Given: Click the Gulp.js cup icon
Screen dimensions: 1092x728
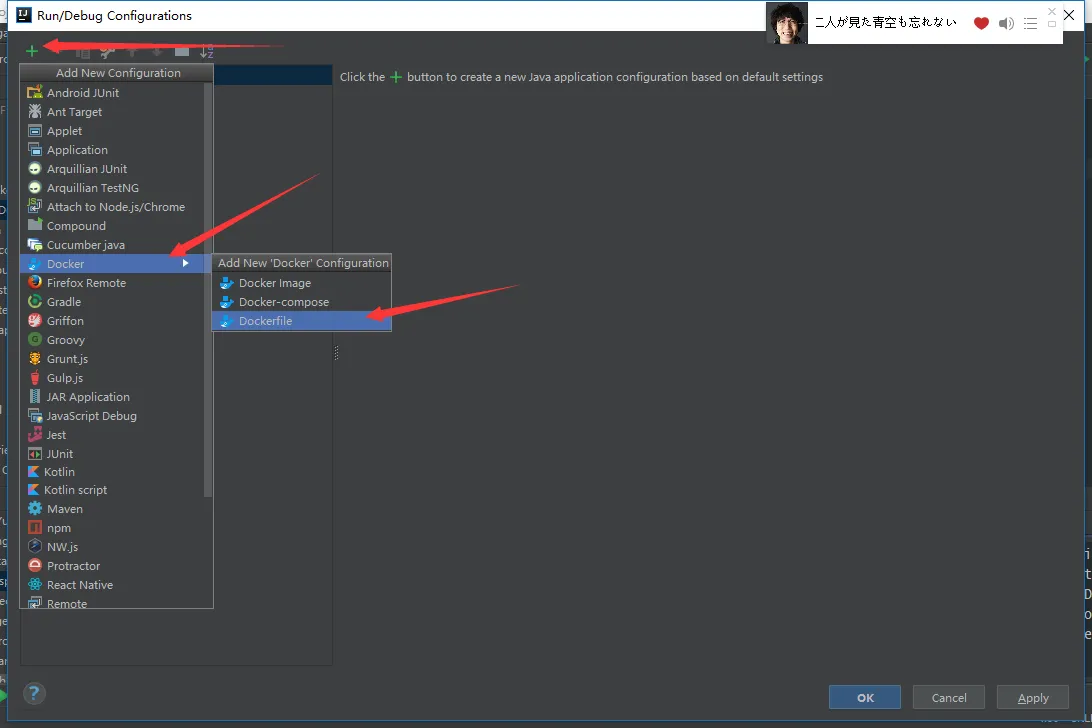Looking at the screenshot, I should (x=35, y=378).
